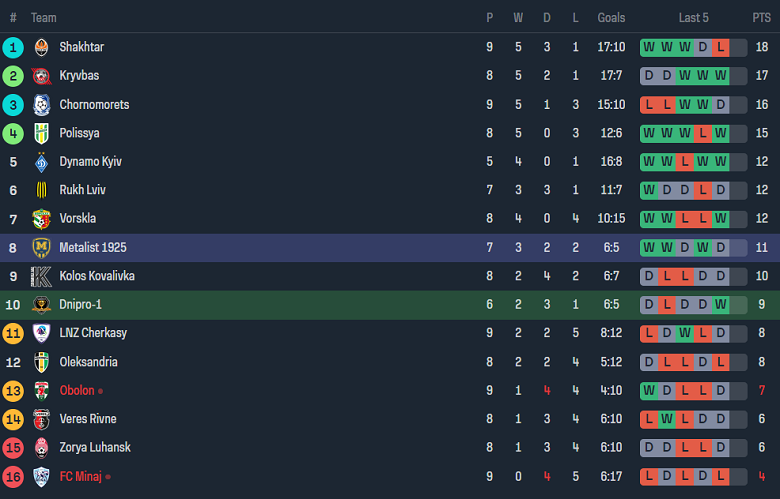The image size is (780, 499).
Task: Open Rukh Lviv team page link
Action: [82, 190]
